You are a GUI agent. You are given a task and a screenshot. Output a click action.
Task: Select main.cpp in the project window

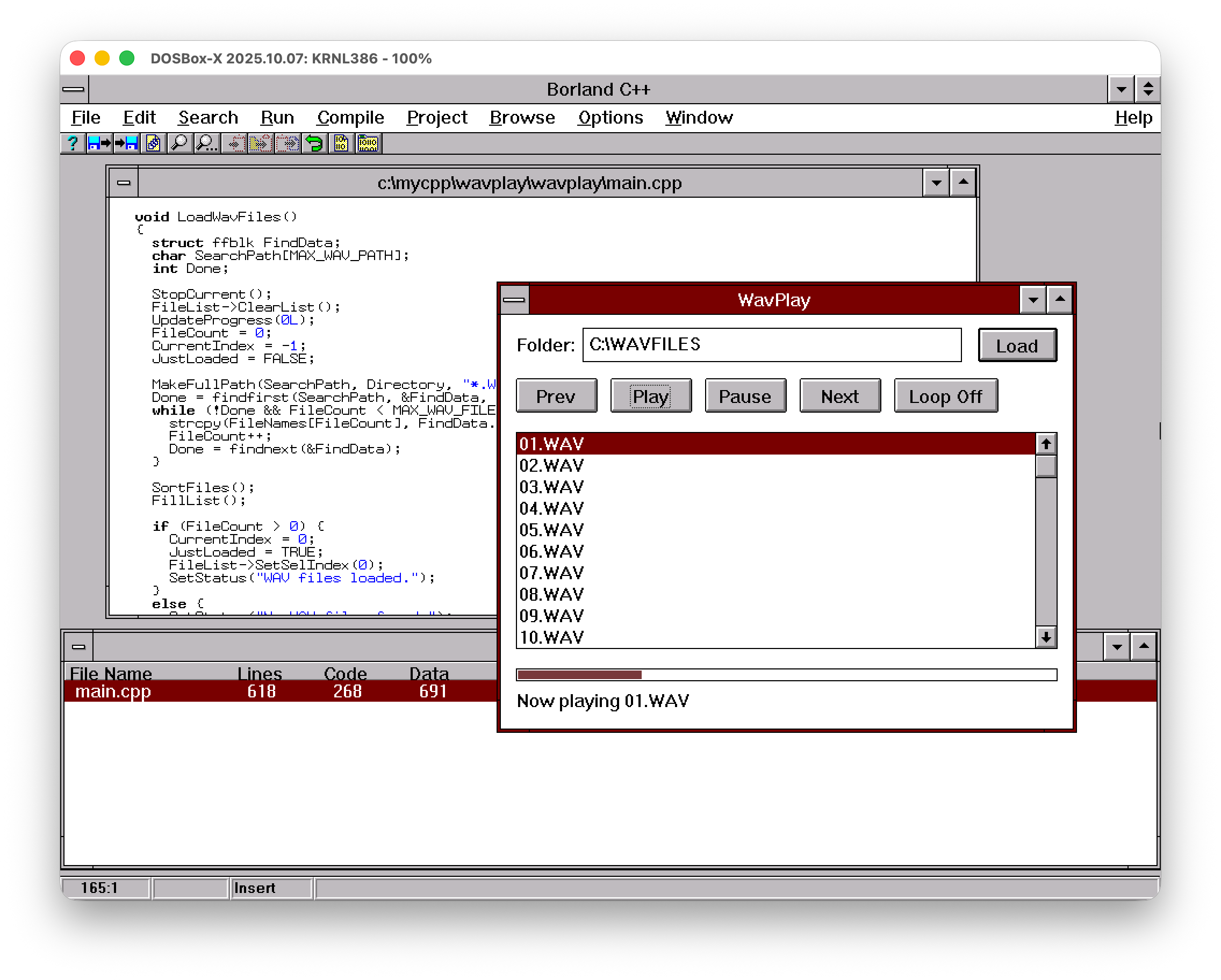coord(113,691)
